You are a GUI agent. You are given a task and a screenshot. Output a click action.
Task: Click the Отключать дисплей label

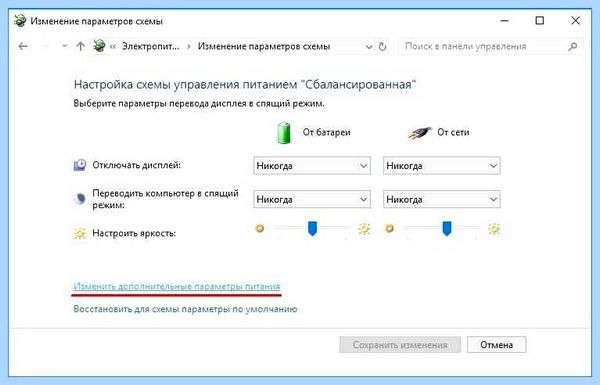pyautogui.click(x=137, y=165)
